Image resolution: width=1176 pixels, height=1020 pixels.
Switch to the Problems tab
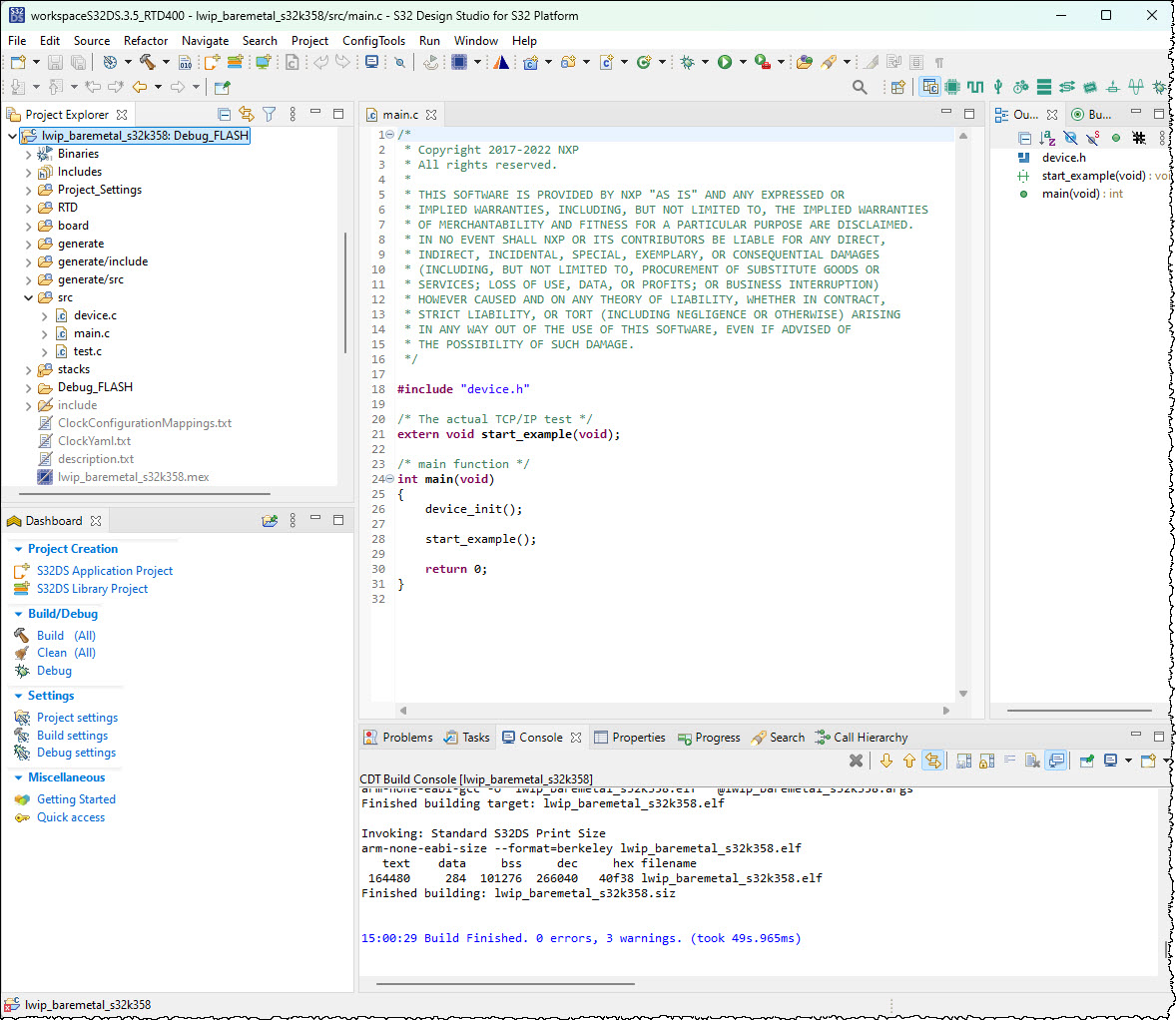[x=406, y=738]
